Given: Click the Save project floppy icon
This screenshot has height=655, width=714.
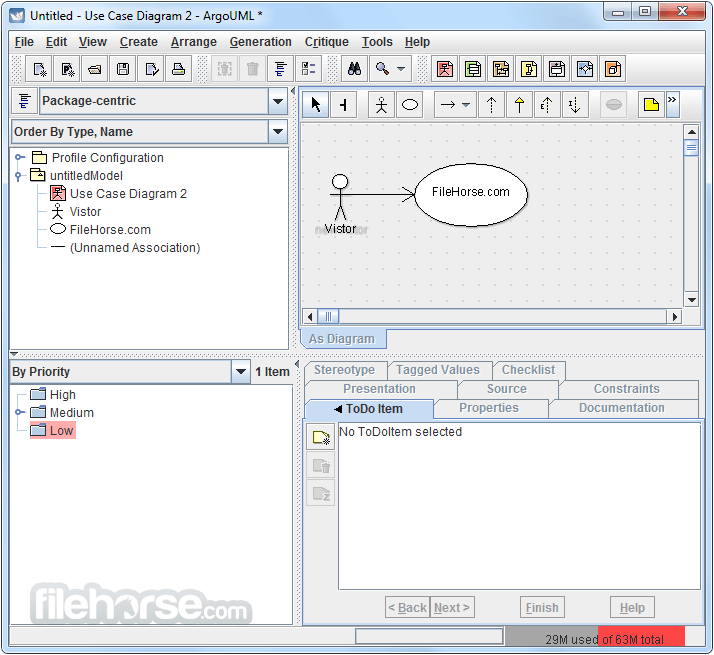Looking at the screenshot, I should 122,69.
